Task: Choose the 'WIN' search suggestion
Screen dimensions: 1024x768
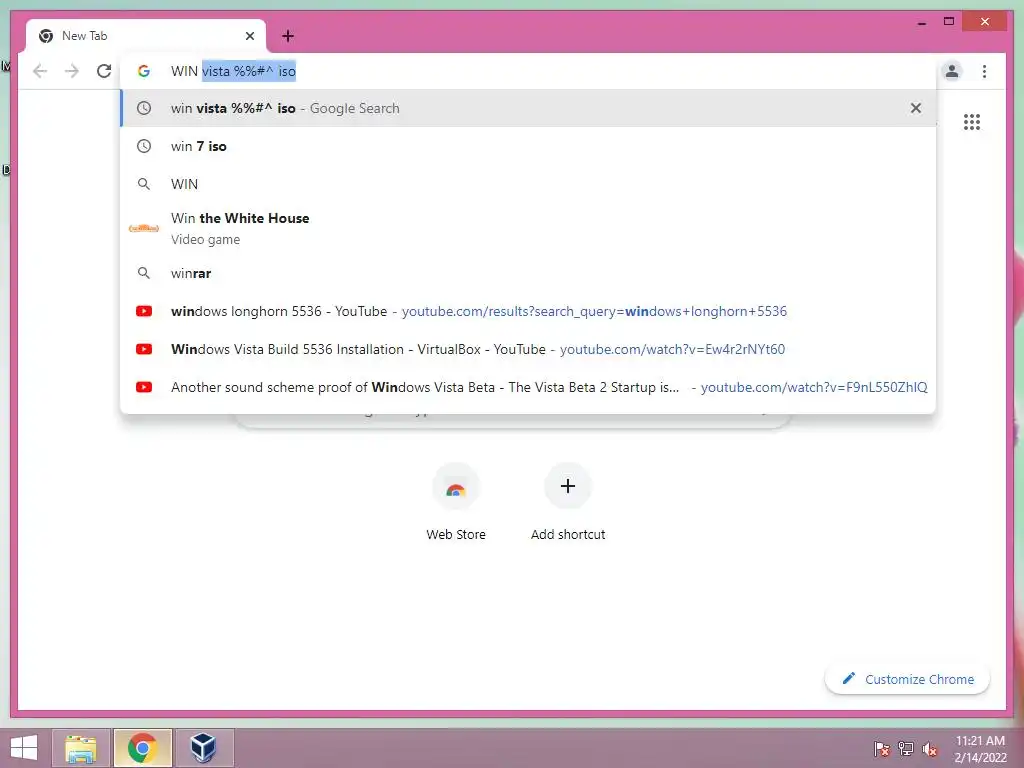Action: (x=528, y=184)
